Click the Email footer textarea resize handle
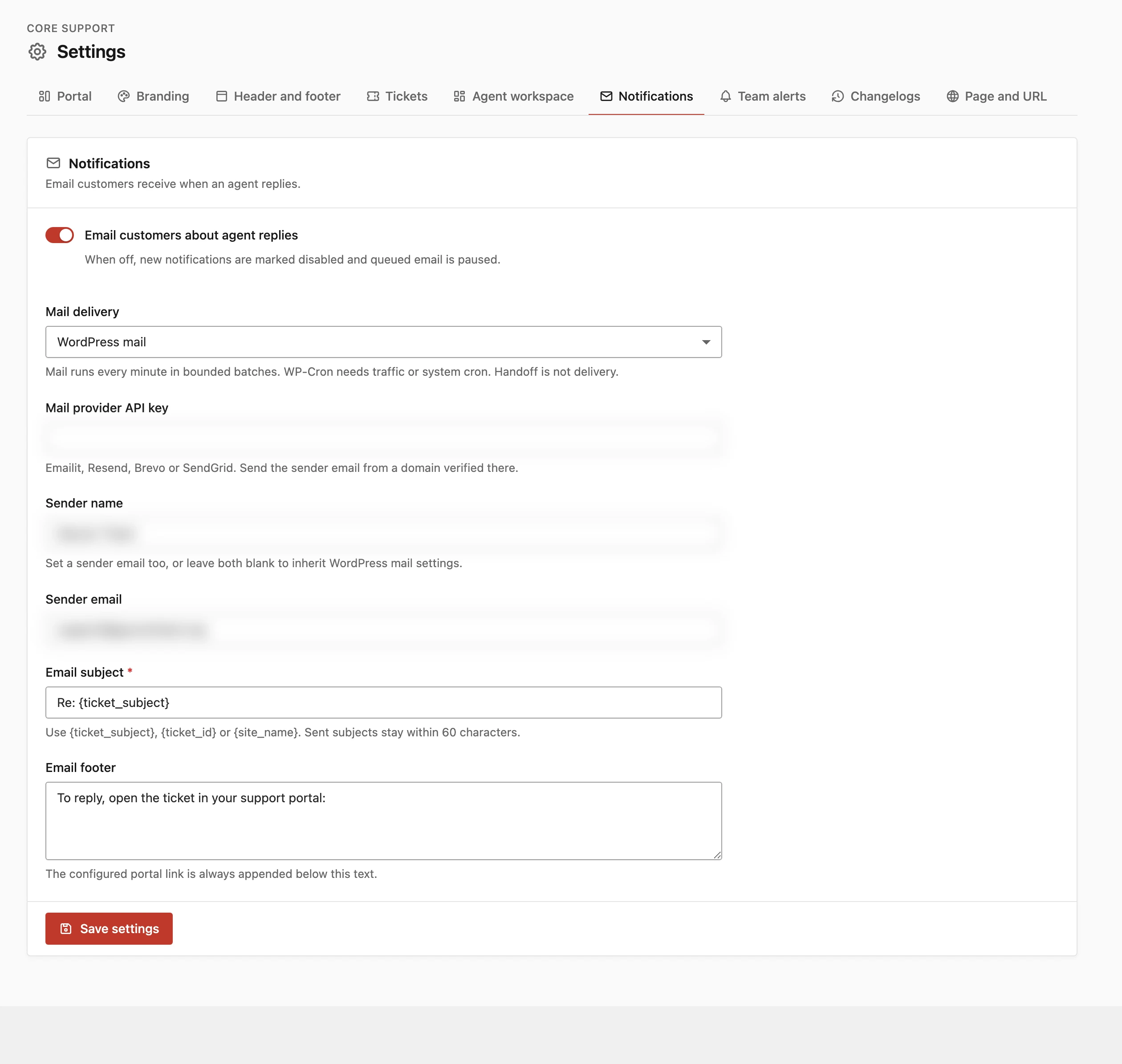Screen dimensions: 1122x1064 717,855
